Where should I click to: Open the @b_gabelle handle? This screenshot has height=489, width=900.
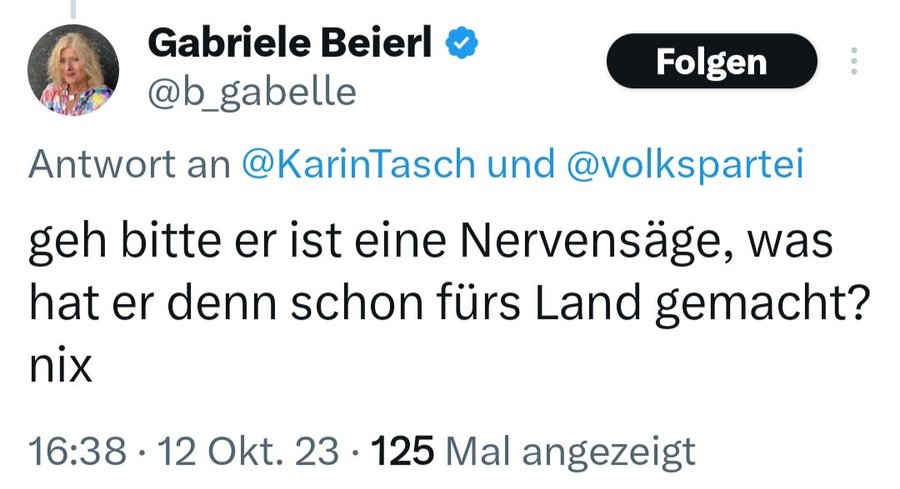pyautogui.click(x=252, y=93)
